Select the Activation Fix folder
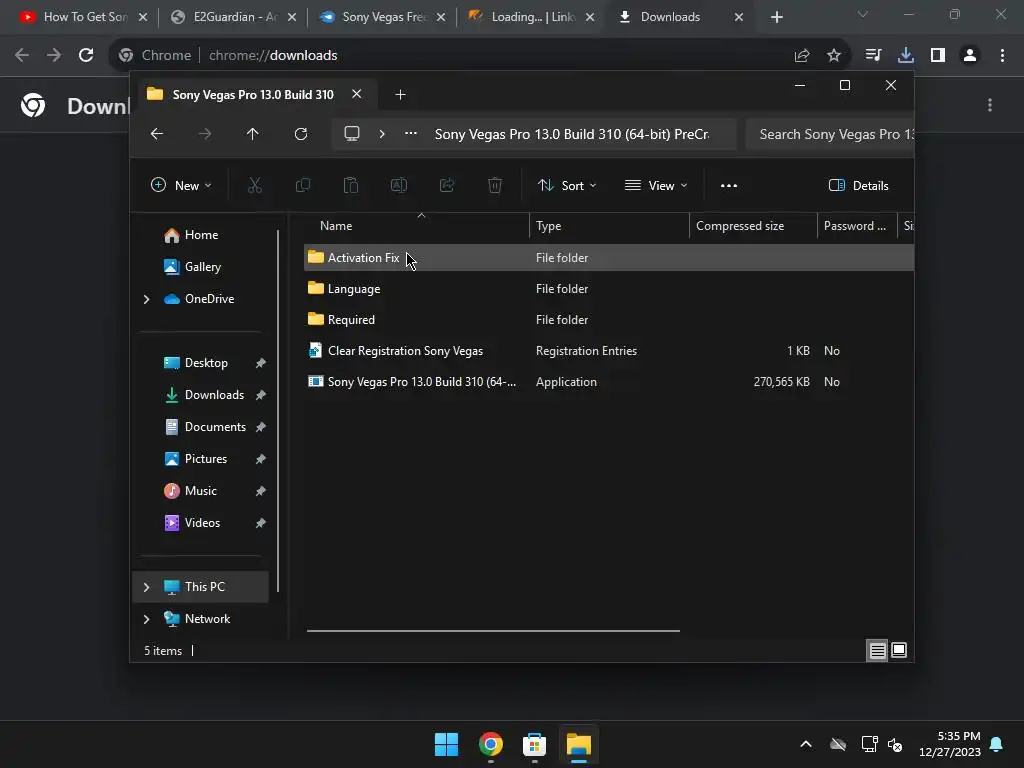 coord(609,257)
